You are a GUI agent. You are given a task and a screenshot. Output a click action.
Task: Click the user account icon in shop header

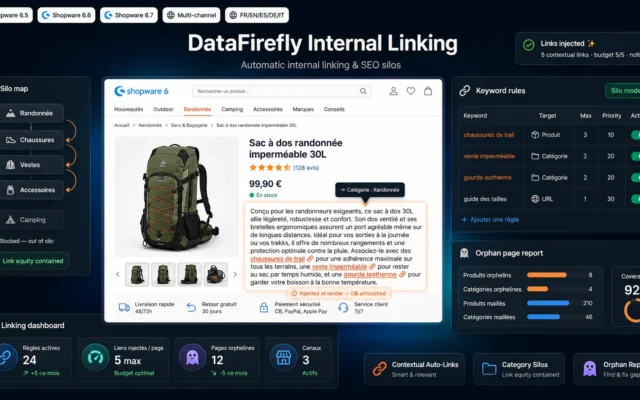[x=393, y=91]
